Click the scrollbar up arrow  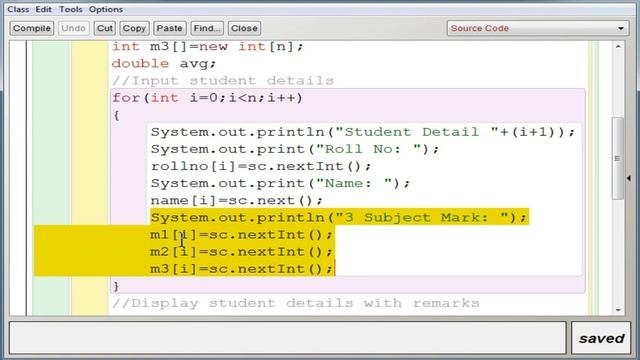(618, 47)
